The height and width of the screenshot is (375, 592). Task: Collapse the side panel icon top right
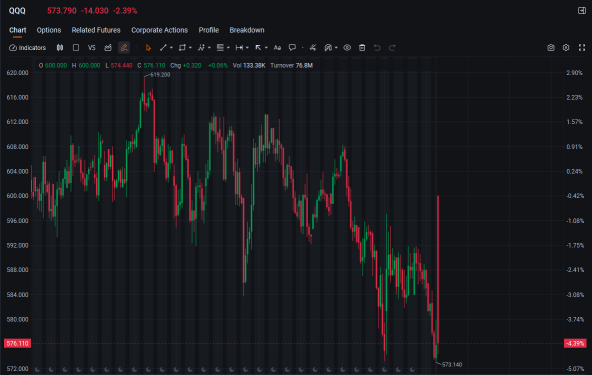[582, 11]
